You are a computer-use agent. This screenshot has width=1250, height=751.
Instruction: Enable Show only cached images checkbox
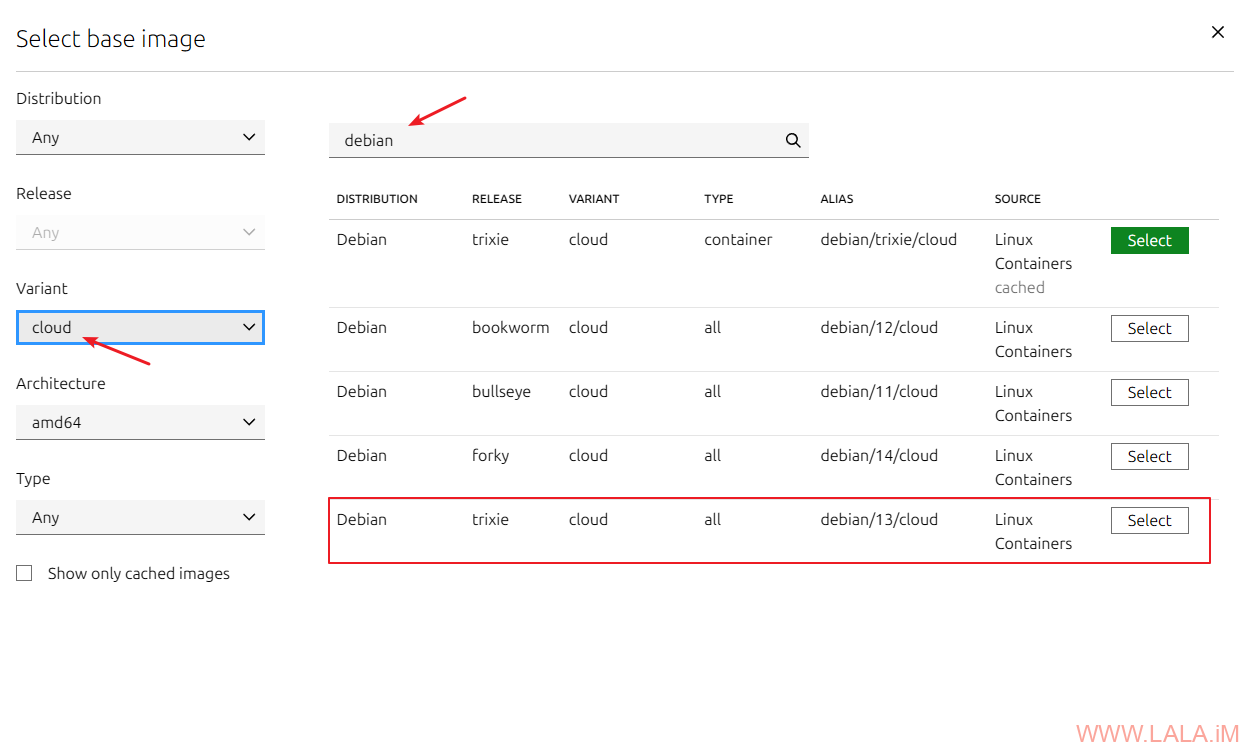click(25, 573)
